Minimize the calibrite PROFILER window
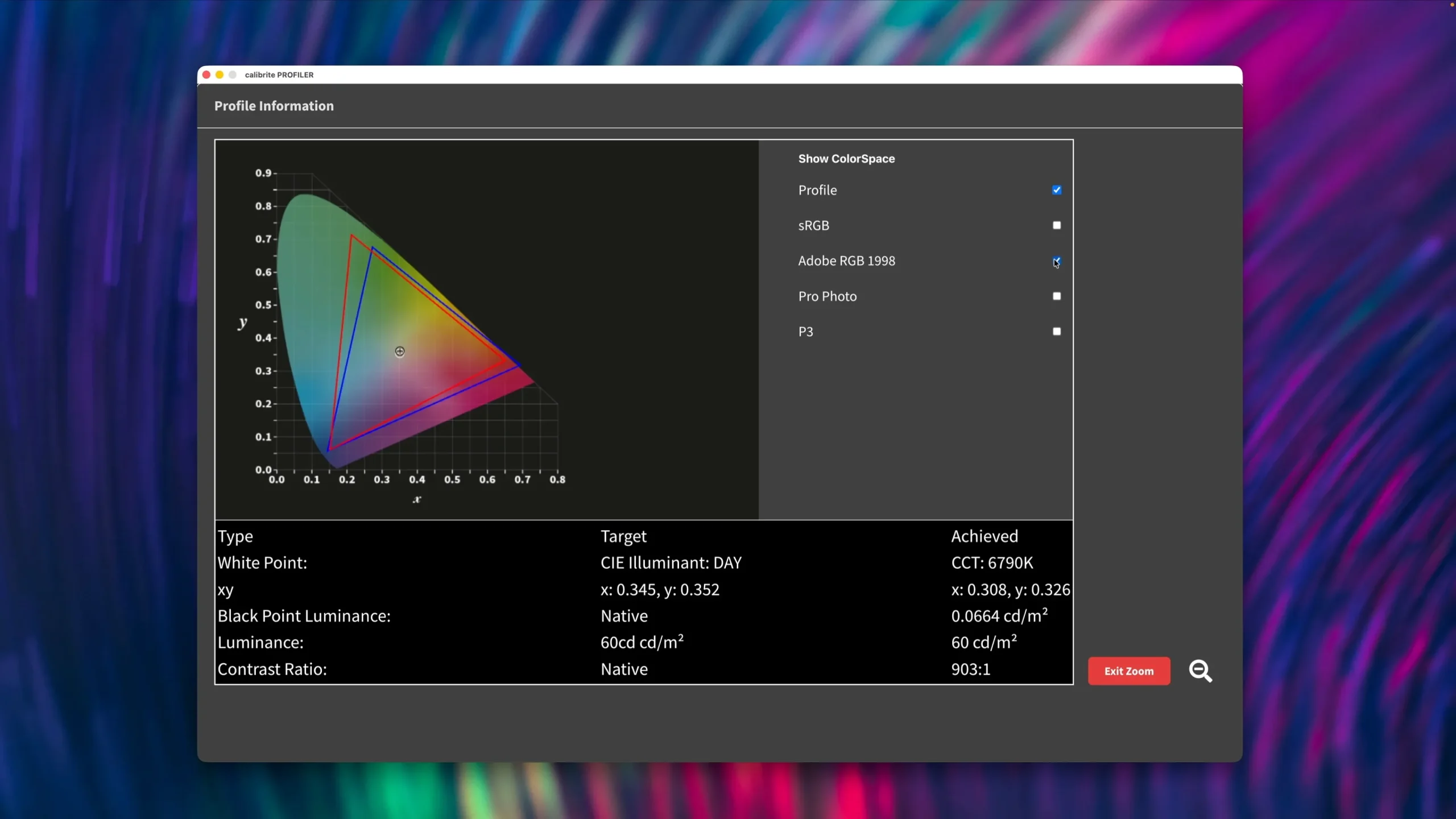This screenshot has height=819, width=1456. [x=220, y=75]
